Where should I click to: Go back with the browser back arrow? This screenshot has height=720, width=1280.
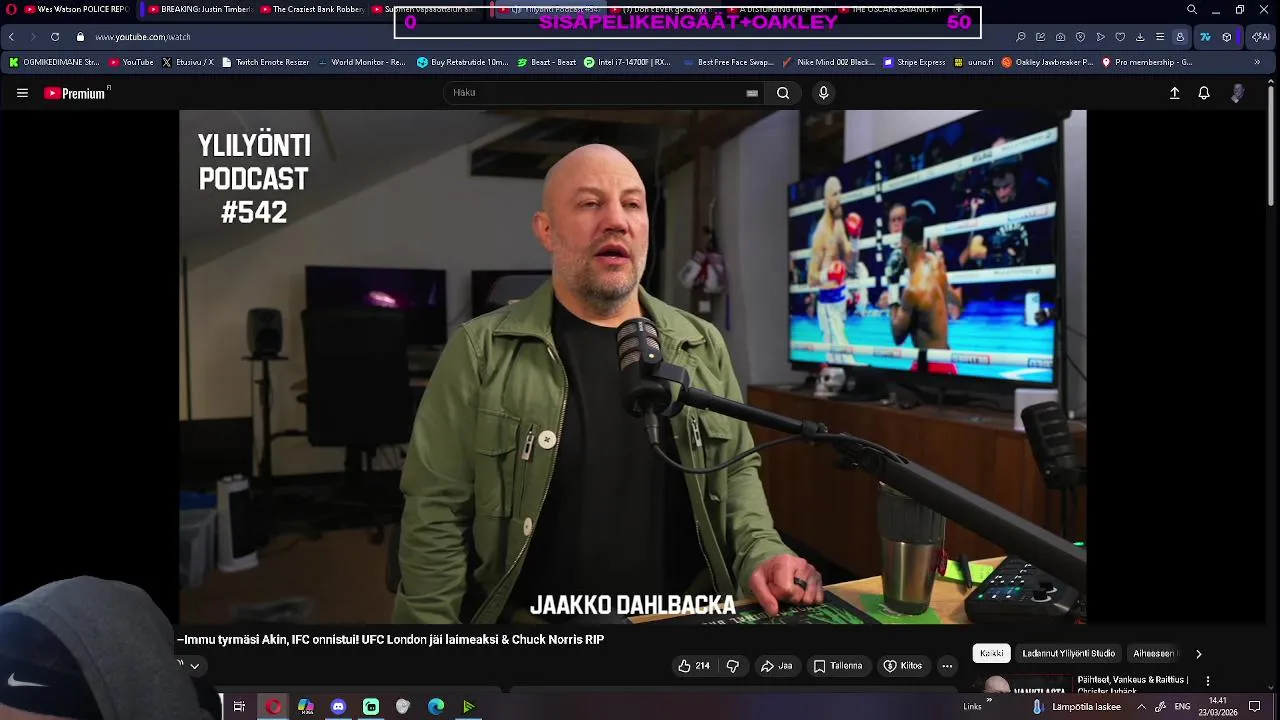(x=11, y=37)
